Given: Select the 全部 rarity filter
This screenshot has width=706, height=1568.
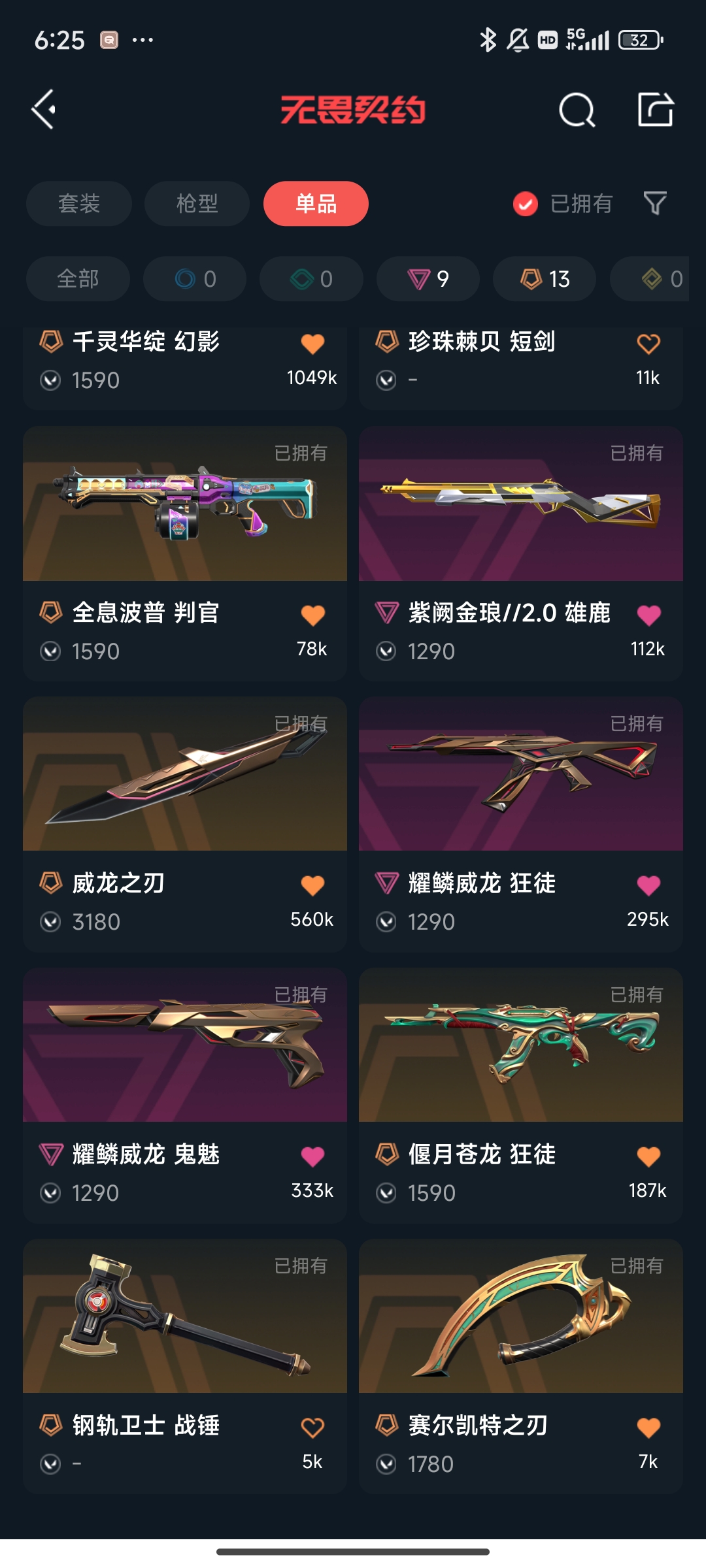Looking at the screenshot, I should click(78, 279).
